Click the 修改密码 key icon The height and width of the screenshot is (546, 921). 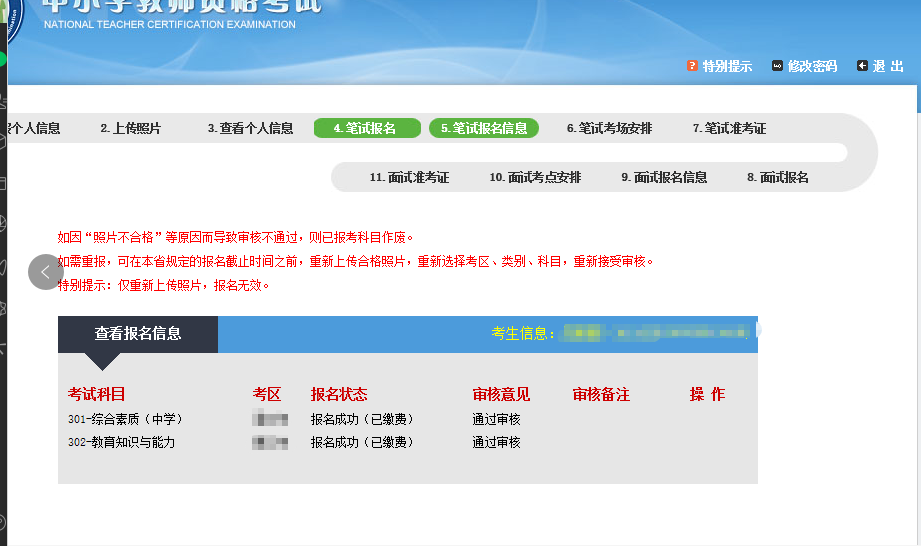pyautogui.click(x=777, y=66)
